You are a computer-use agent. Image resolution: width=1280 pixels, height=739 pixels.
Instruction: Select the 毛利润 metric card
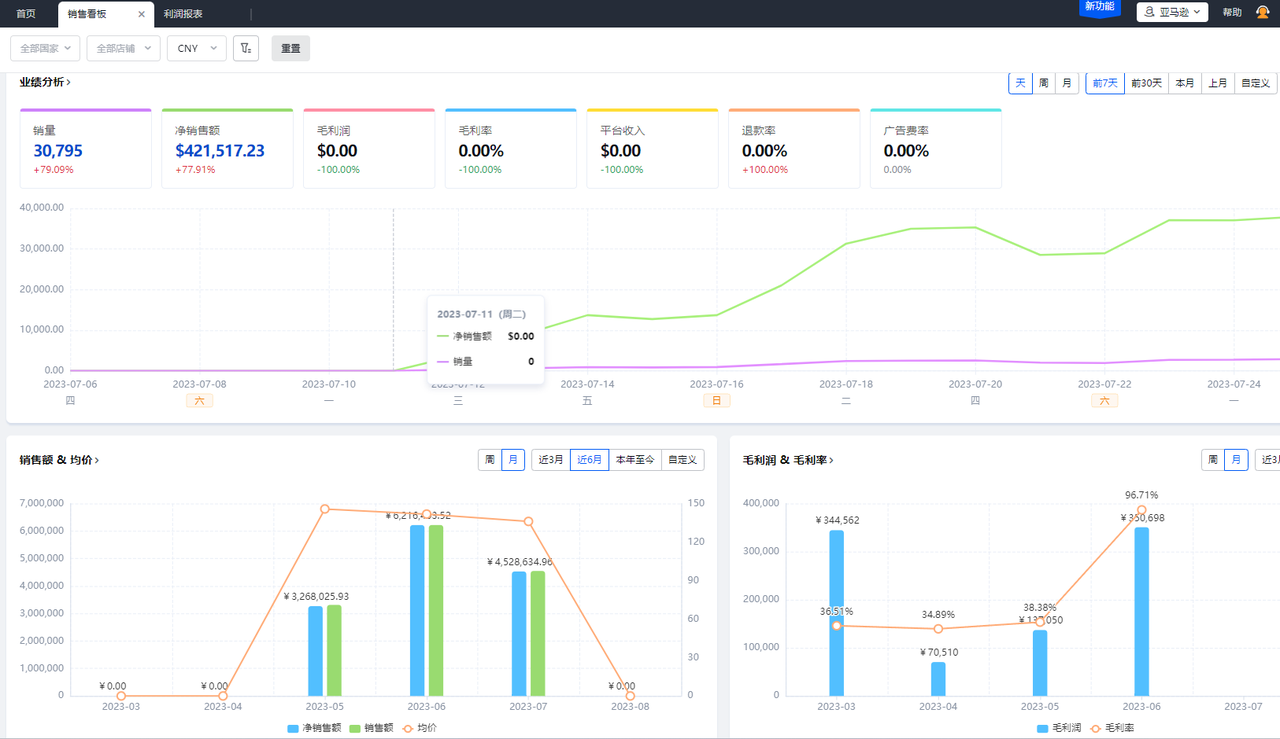pyautogui.click(x=369, y=149)
